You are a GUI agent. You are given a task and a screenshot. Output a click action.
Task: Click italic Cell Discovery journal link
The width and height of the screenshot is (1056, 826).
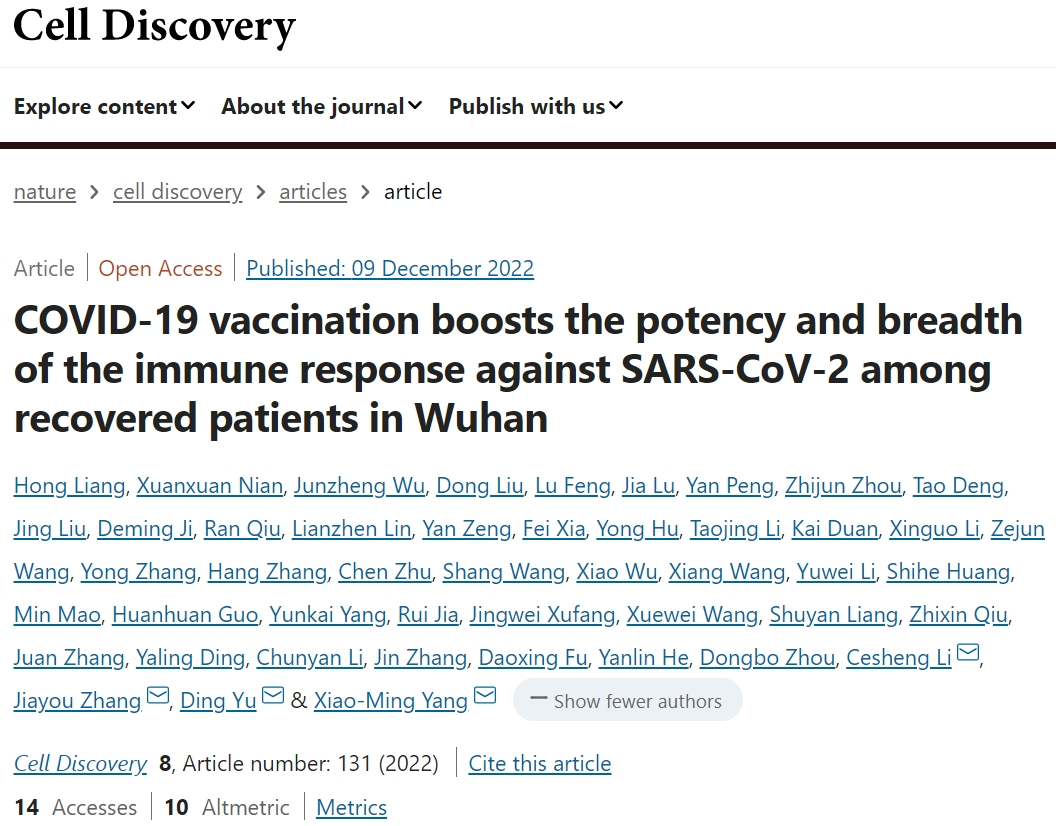[80, 764]
